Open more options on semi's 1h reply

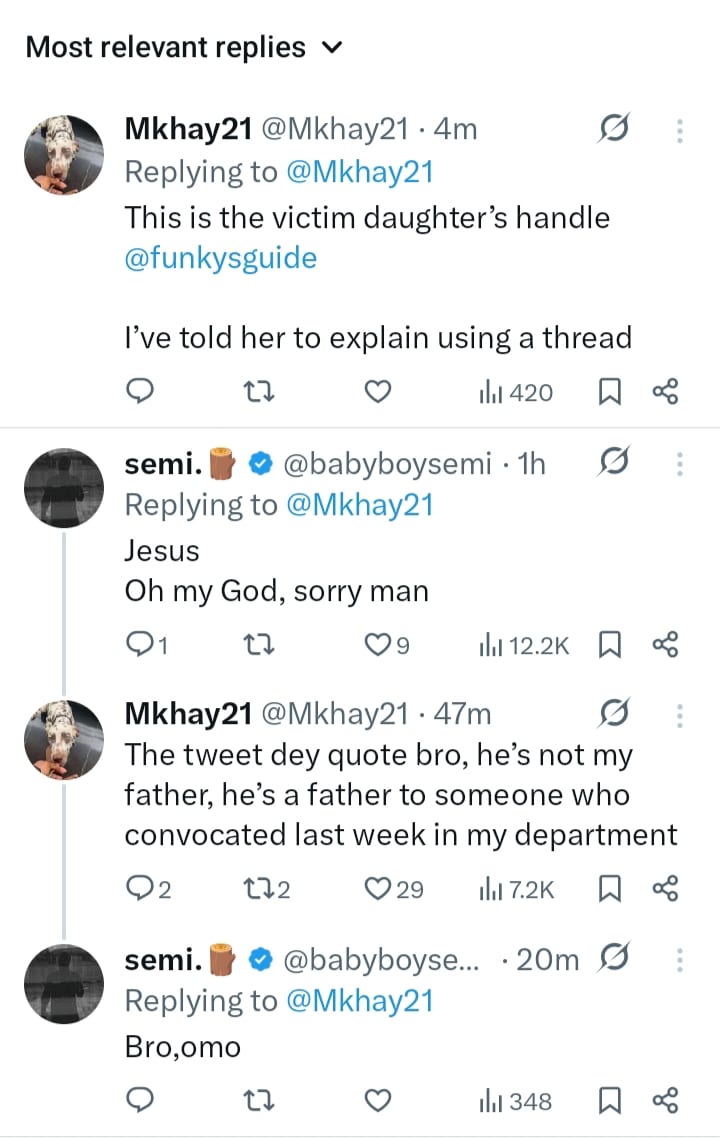coord(680,463)
